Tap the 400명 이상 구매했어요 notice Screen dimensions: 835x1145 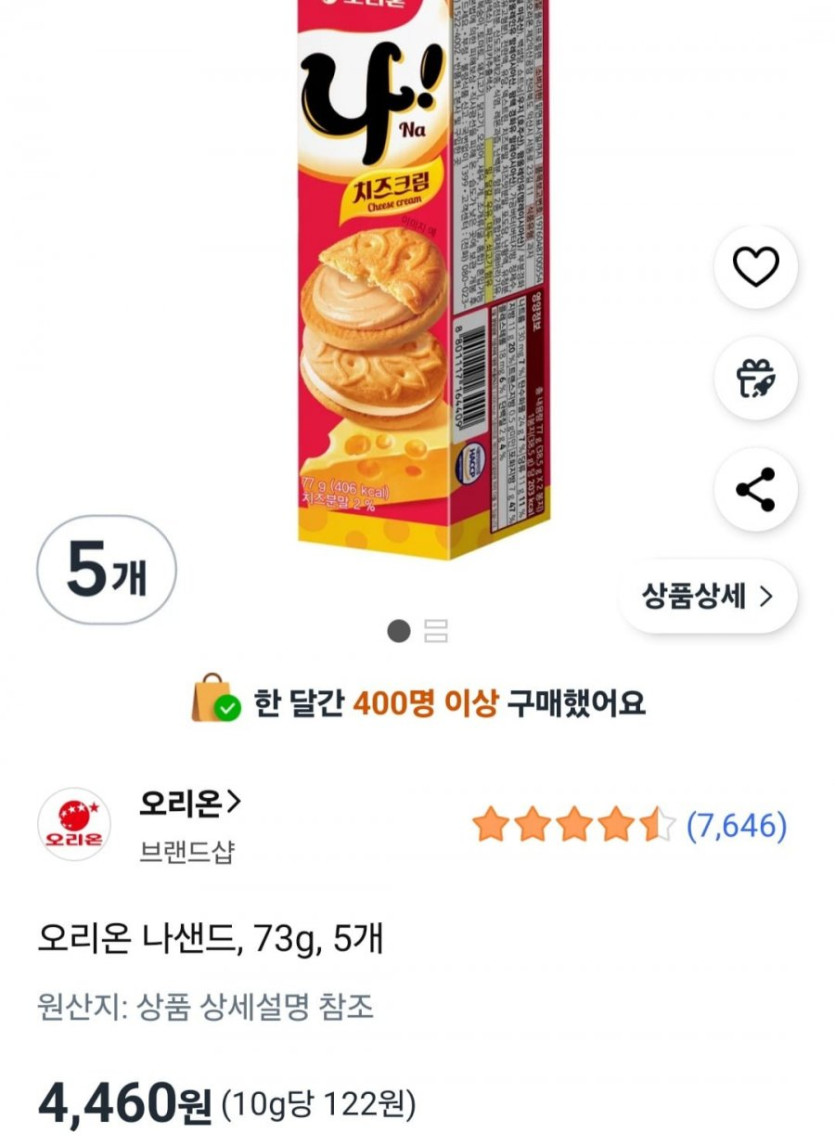pyautogui.click(x=448, y=704)
